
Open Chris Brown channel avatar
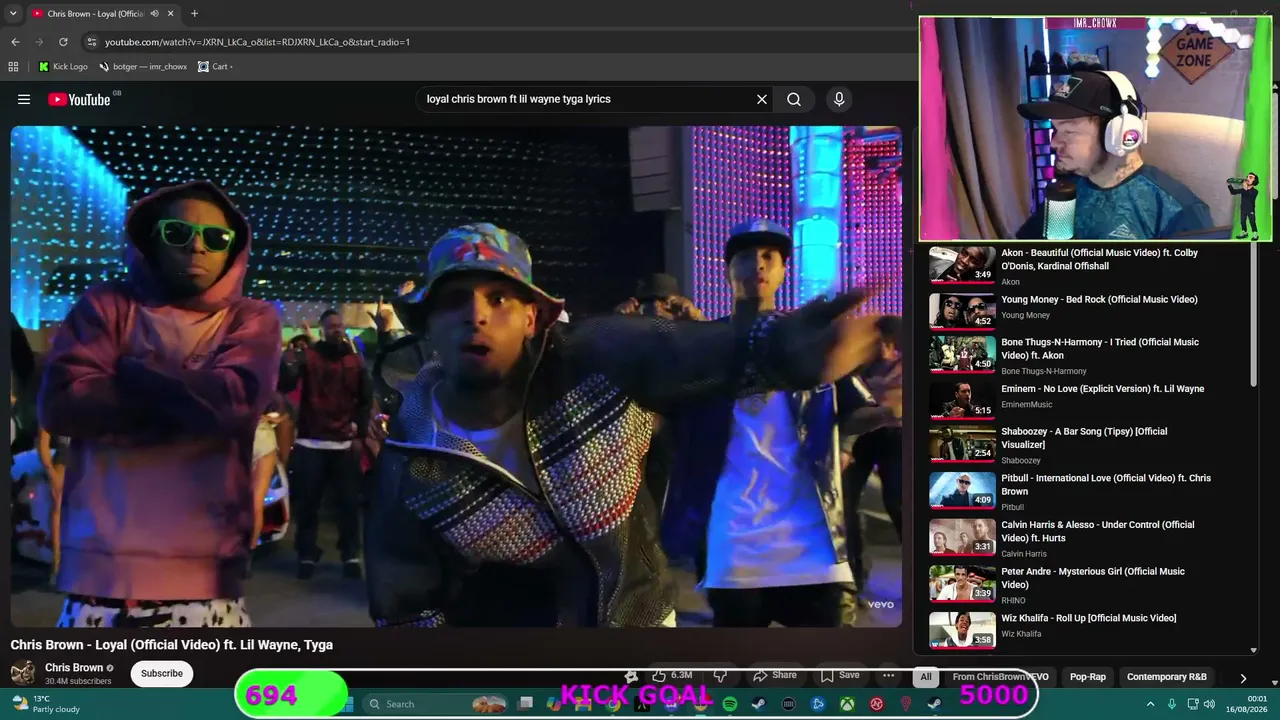pyautogui.click(x=23, y=673)
